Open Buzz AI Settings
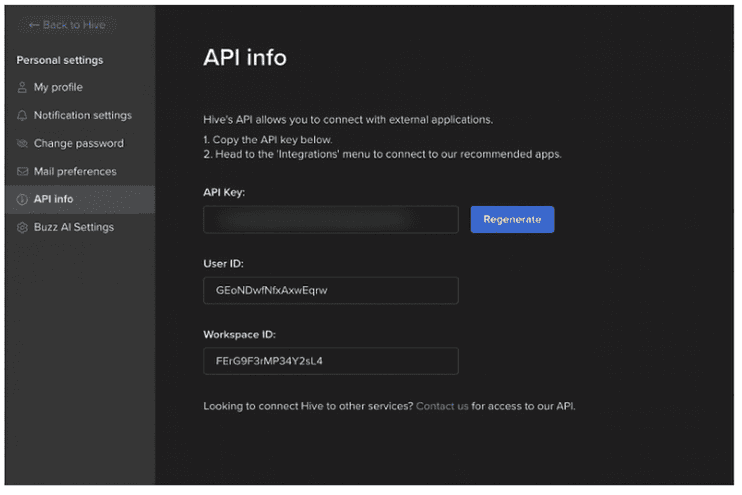This screenshot has height=495, width=742. point(74,228)
